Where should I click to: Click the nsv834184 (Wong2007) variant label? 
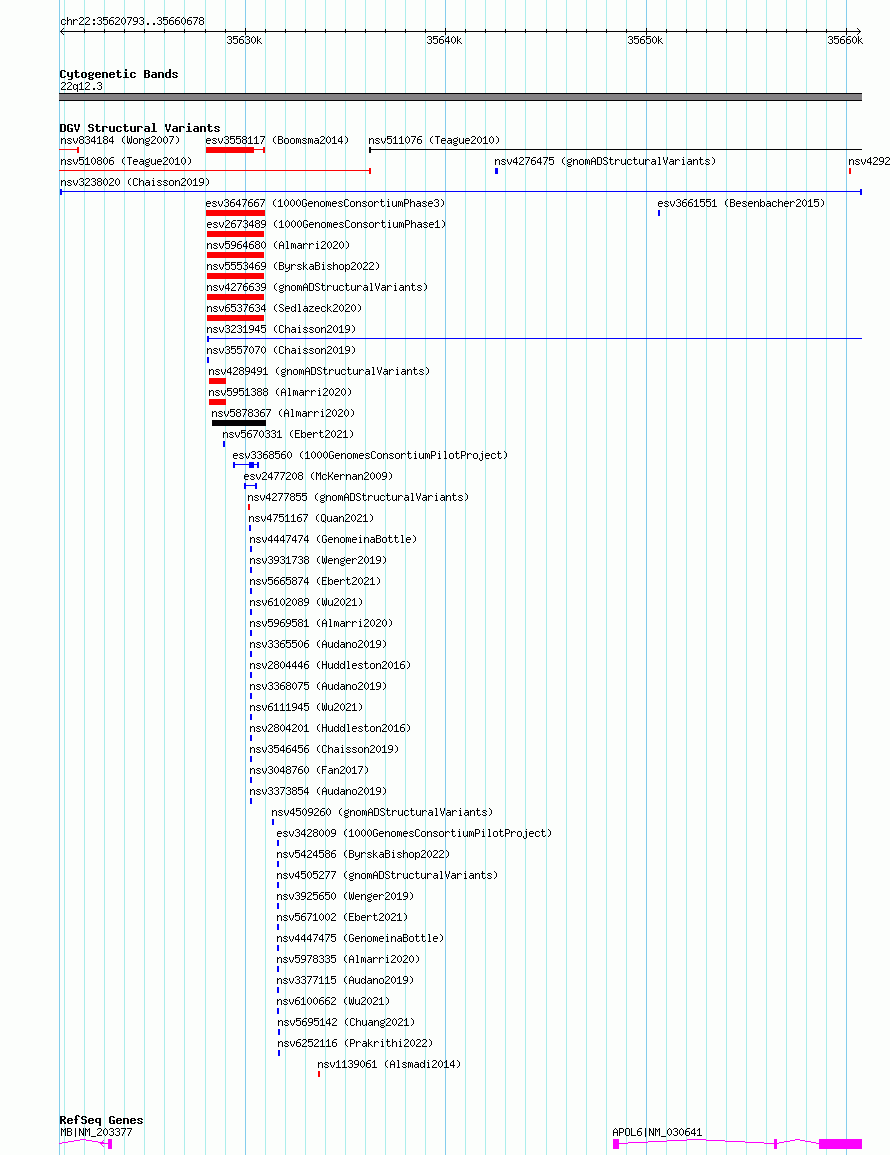pos(119,140)
